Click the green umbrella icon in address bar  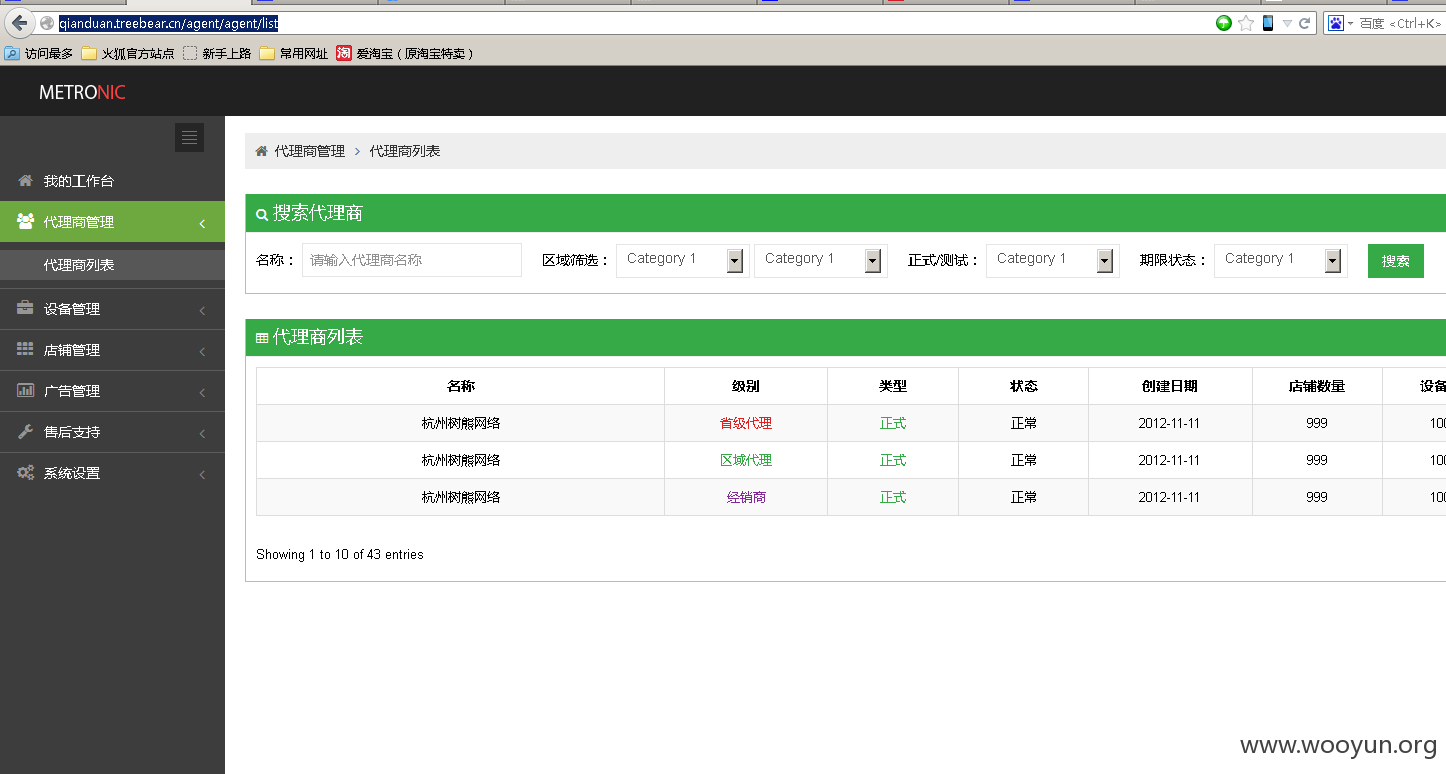tap(1223, 23)
